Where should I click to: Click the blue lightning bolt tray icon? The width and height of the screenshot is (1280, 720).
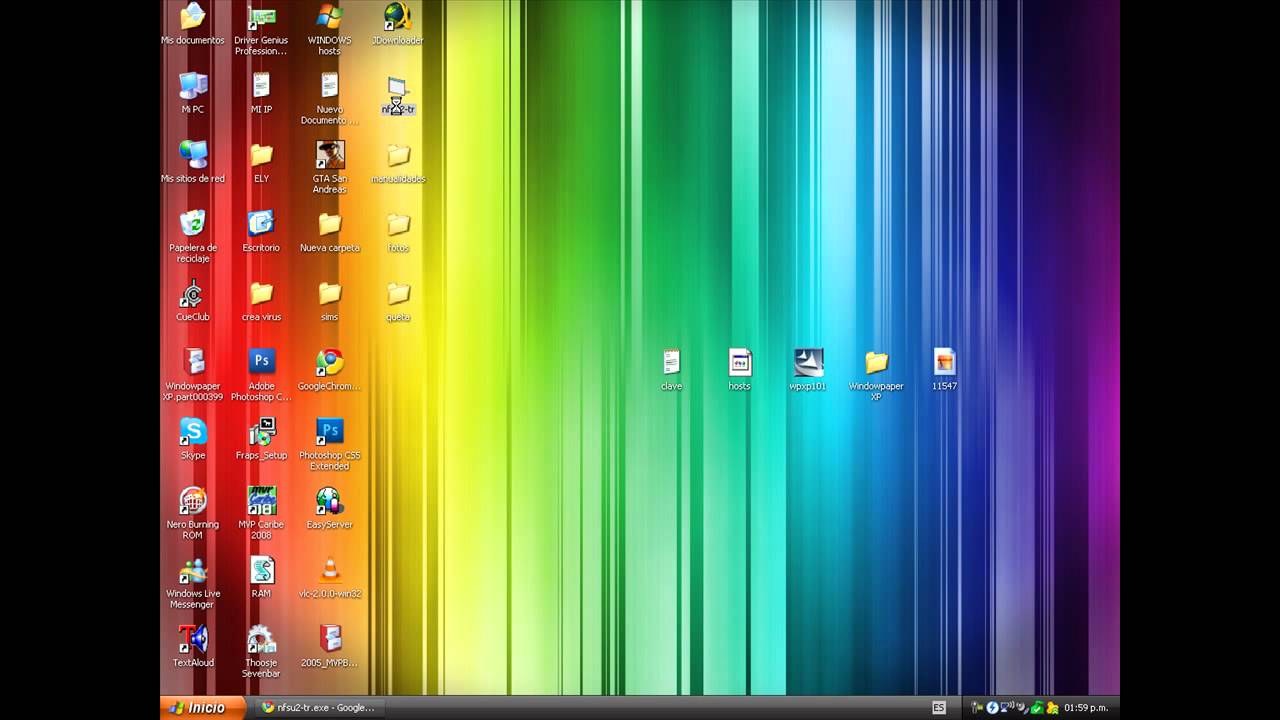point(992,708)
